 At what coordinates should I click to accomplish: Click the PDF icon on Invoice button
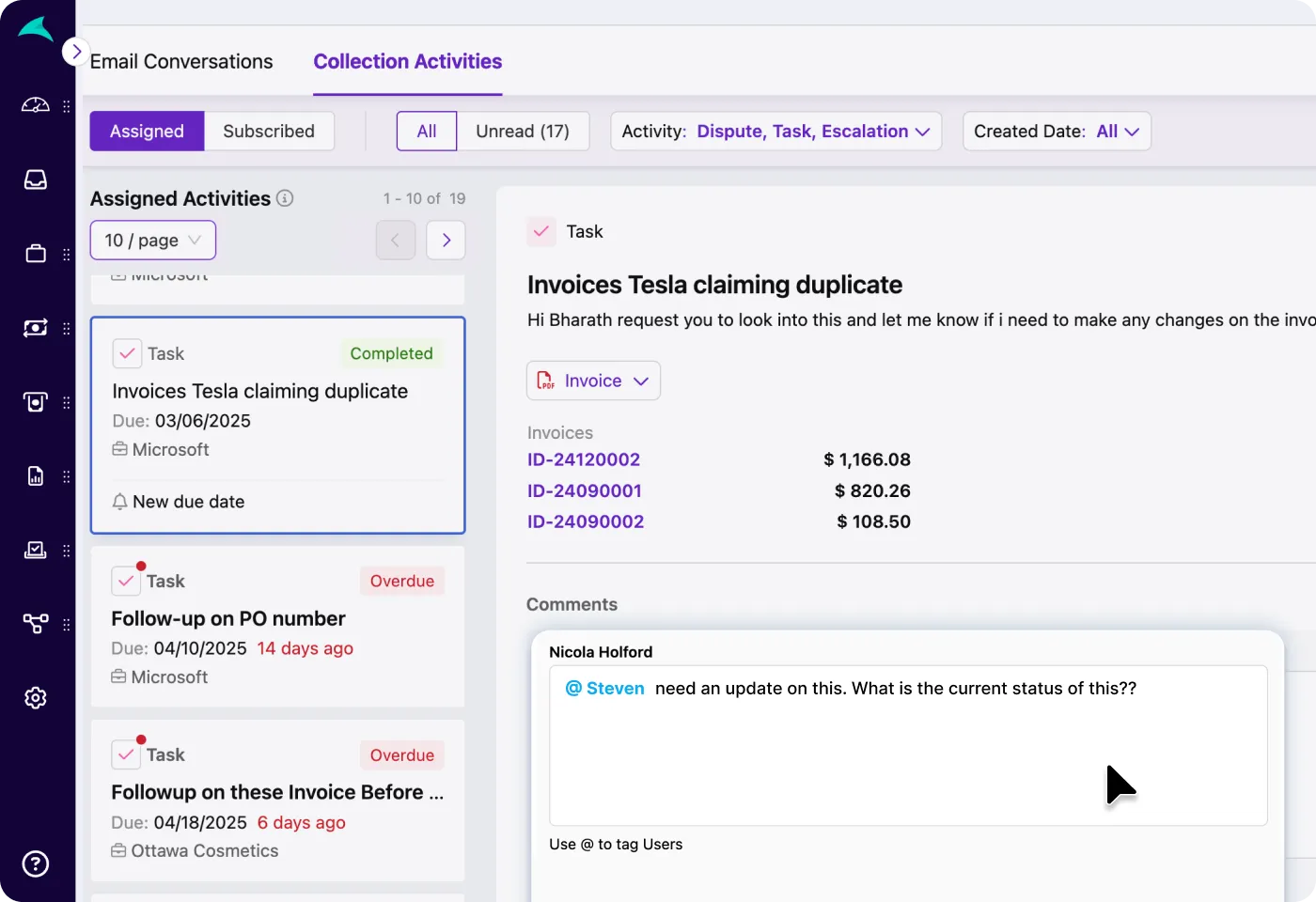coord(545,381)
